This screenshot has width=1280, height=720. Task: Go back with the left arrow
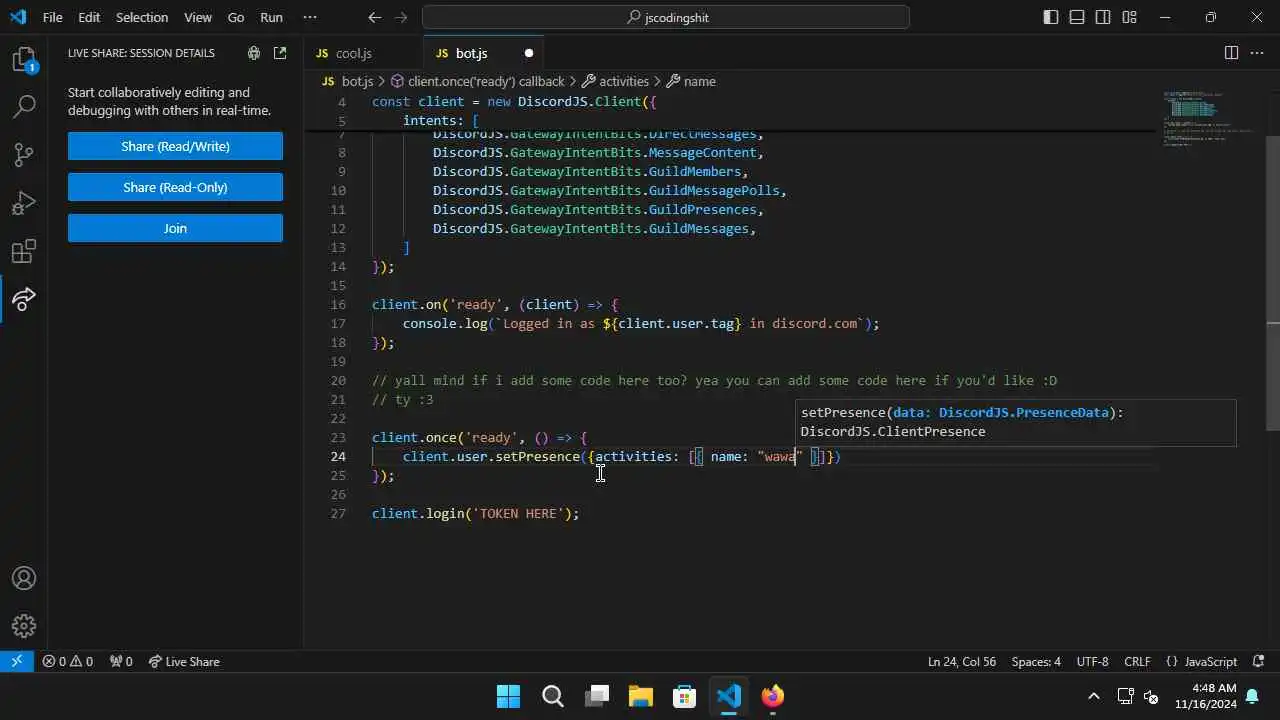(x=374, y=17)
